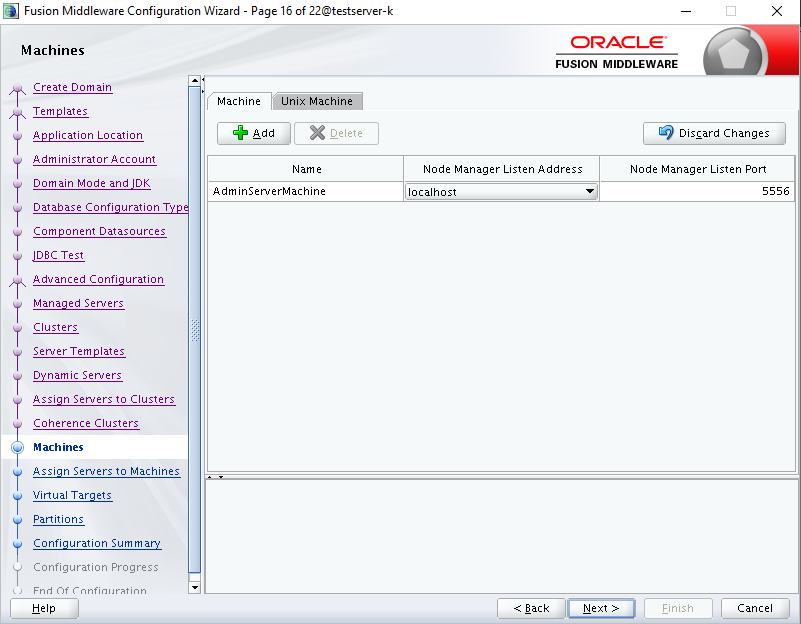Image resolution: width=801 pixels, height=624 pixels.
Task: Go to previous page with < Back
Action: pos(531,608)
